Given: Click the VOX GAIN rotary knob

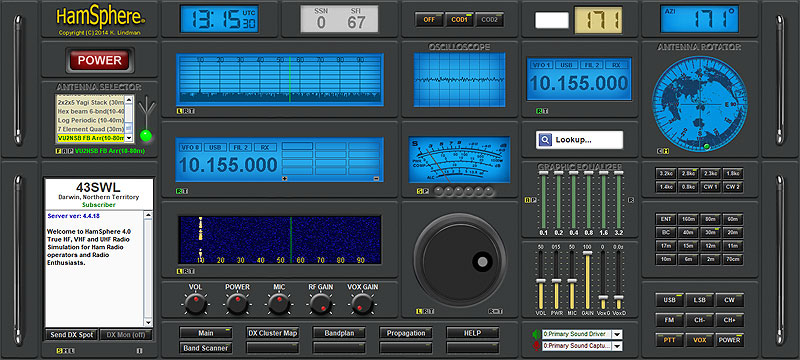Looking at the screenshot, I should point(362,304).
